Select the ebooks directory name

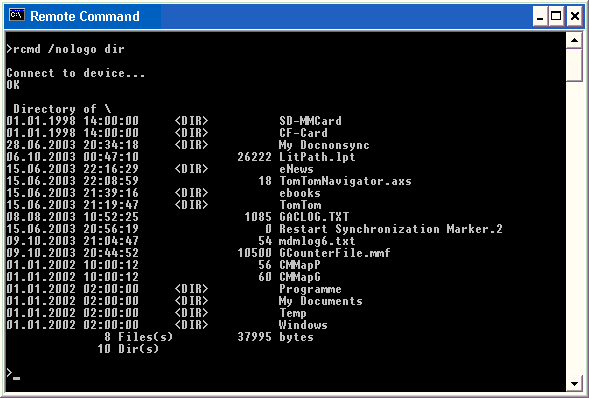[x=300, y=193]
